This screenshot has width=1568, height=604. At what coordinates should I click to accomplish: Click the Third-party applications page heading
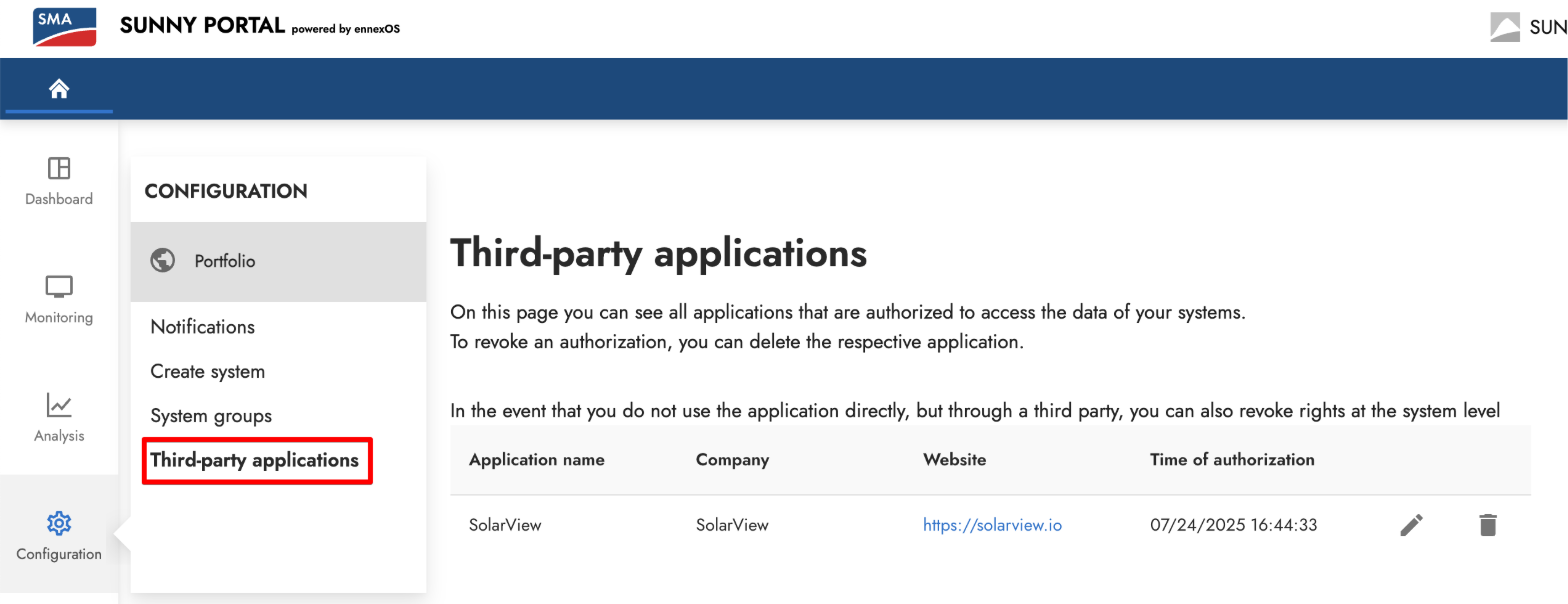point(658,253)
